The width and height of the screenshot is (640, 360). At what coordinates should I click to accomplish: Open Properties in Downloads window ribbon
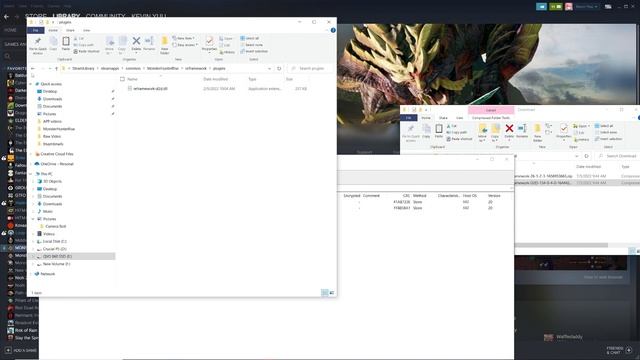pyautogui.click(x=564, y=131)
